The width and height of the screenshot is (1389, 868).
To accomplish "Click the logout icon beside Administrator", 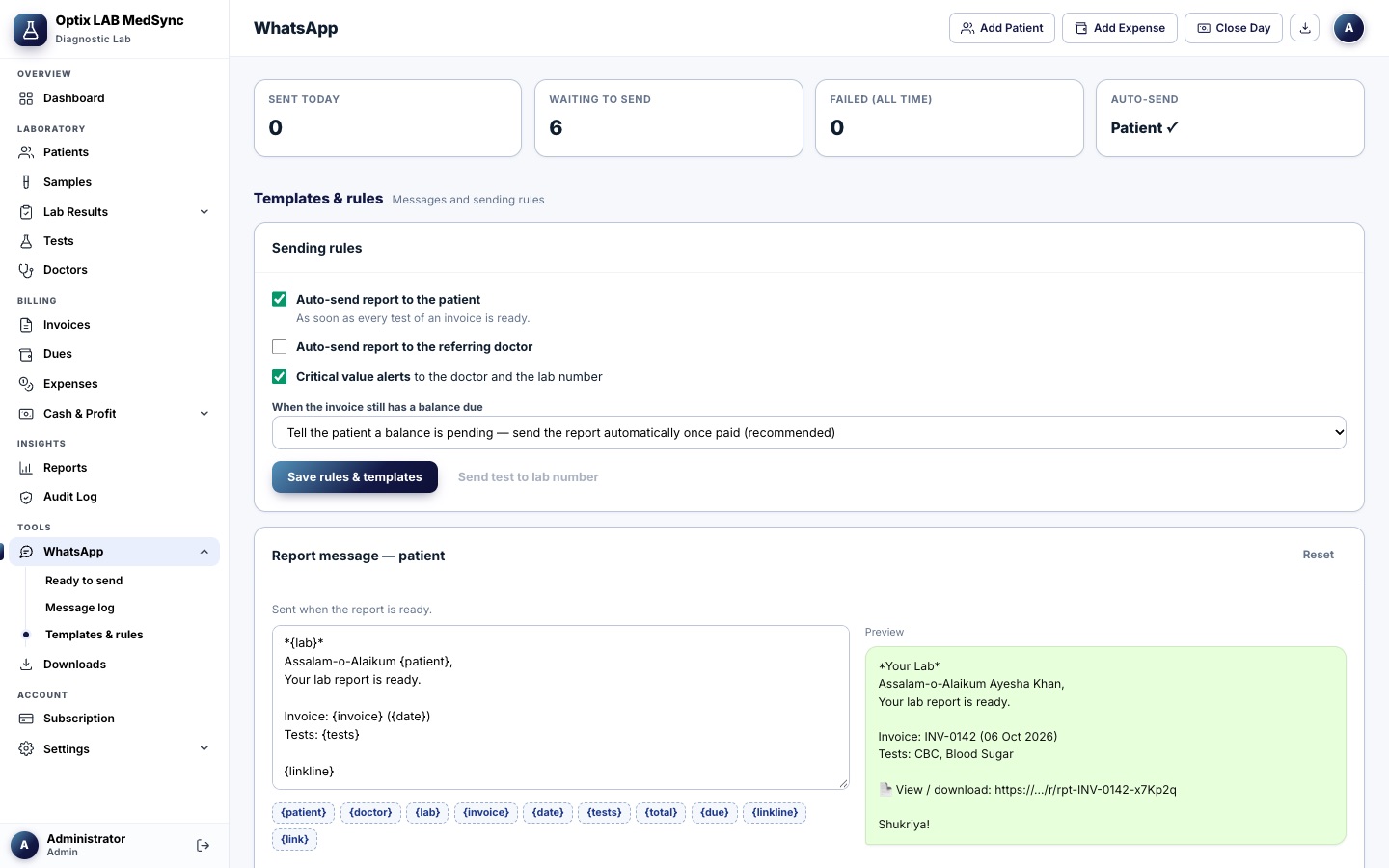I will (203, 846).
